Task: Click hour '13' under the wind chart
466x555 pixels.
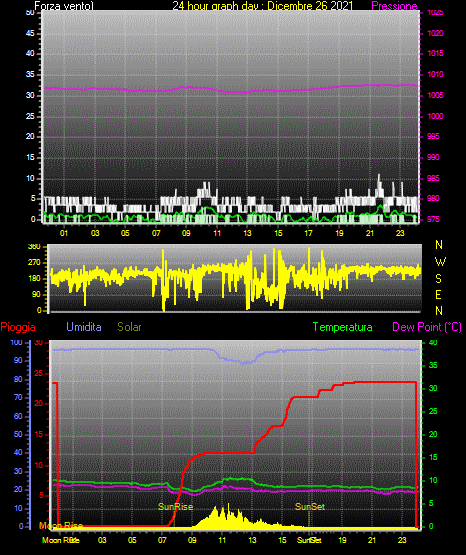Action: click(247, 233)
